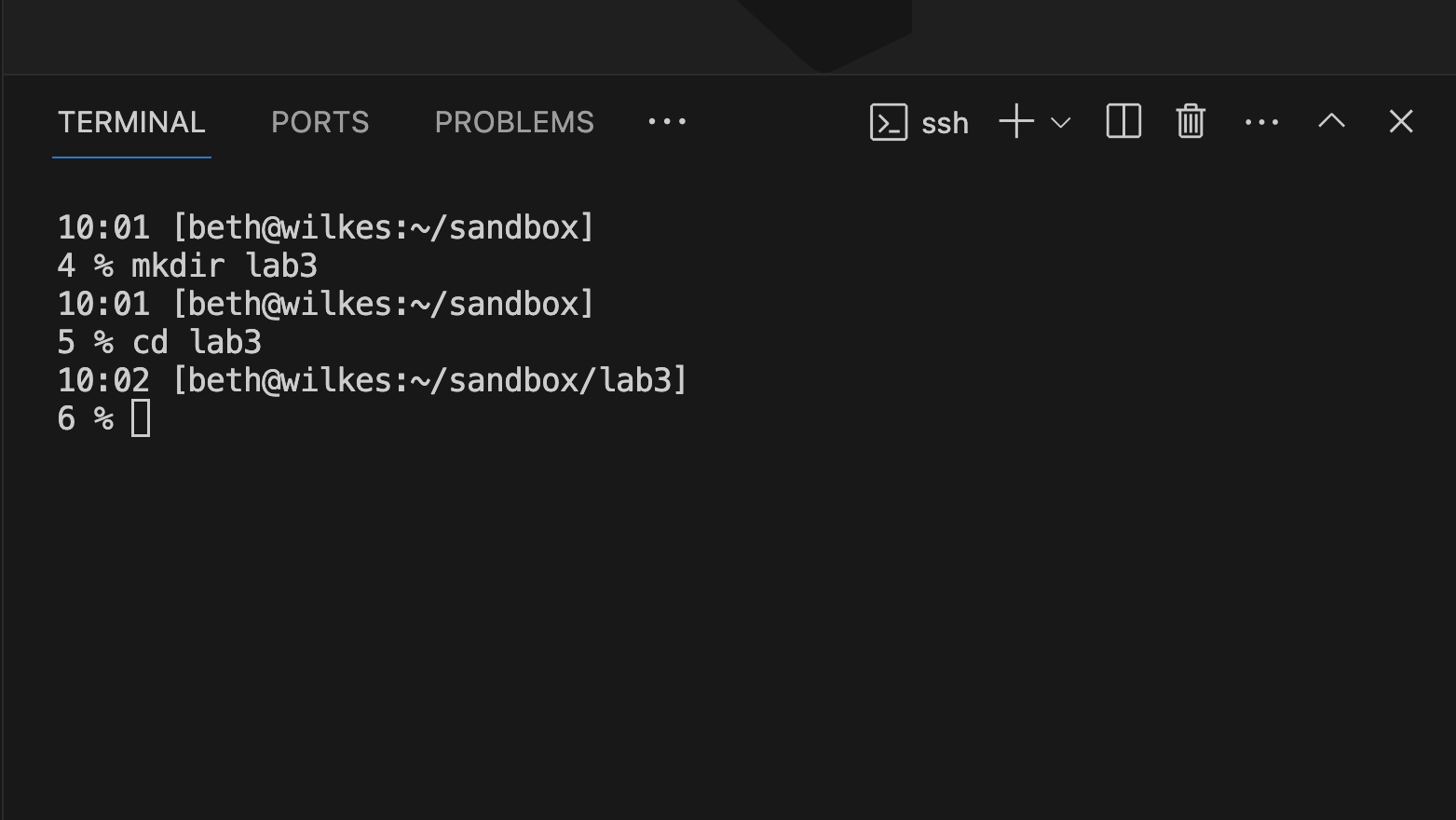
Task: Close the terminal panel
Action: click(1401, 121)
